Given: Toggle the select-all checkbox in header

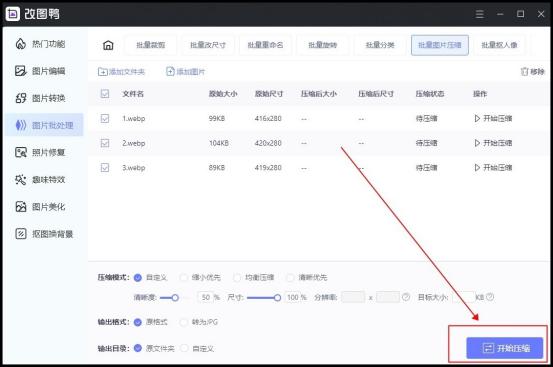Looking at the screenshot, I should pos(105,94).
